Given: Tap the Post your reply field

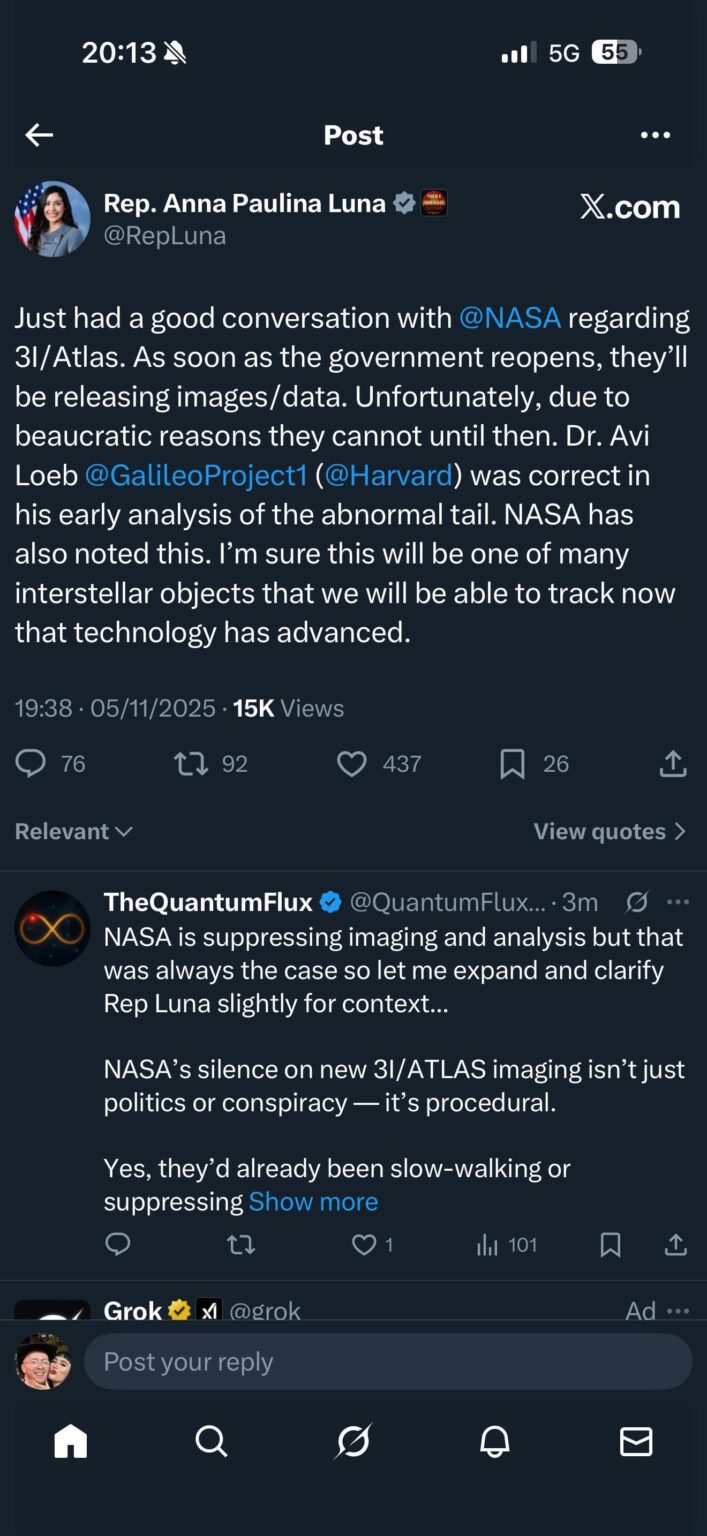Looking at the screenshot, I should point(388,1361).
